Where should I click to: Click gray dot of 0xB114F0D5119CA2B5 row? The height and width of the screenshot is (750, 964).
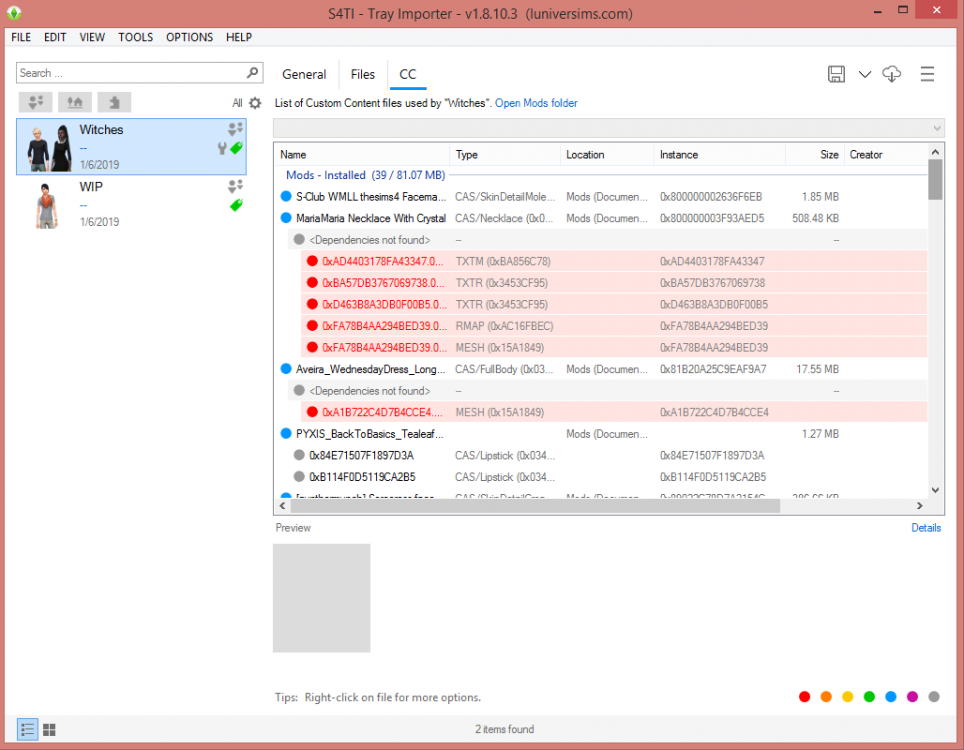coord(299,476)
